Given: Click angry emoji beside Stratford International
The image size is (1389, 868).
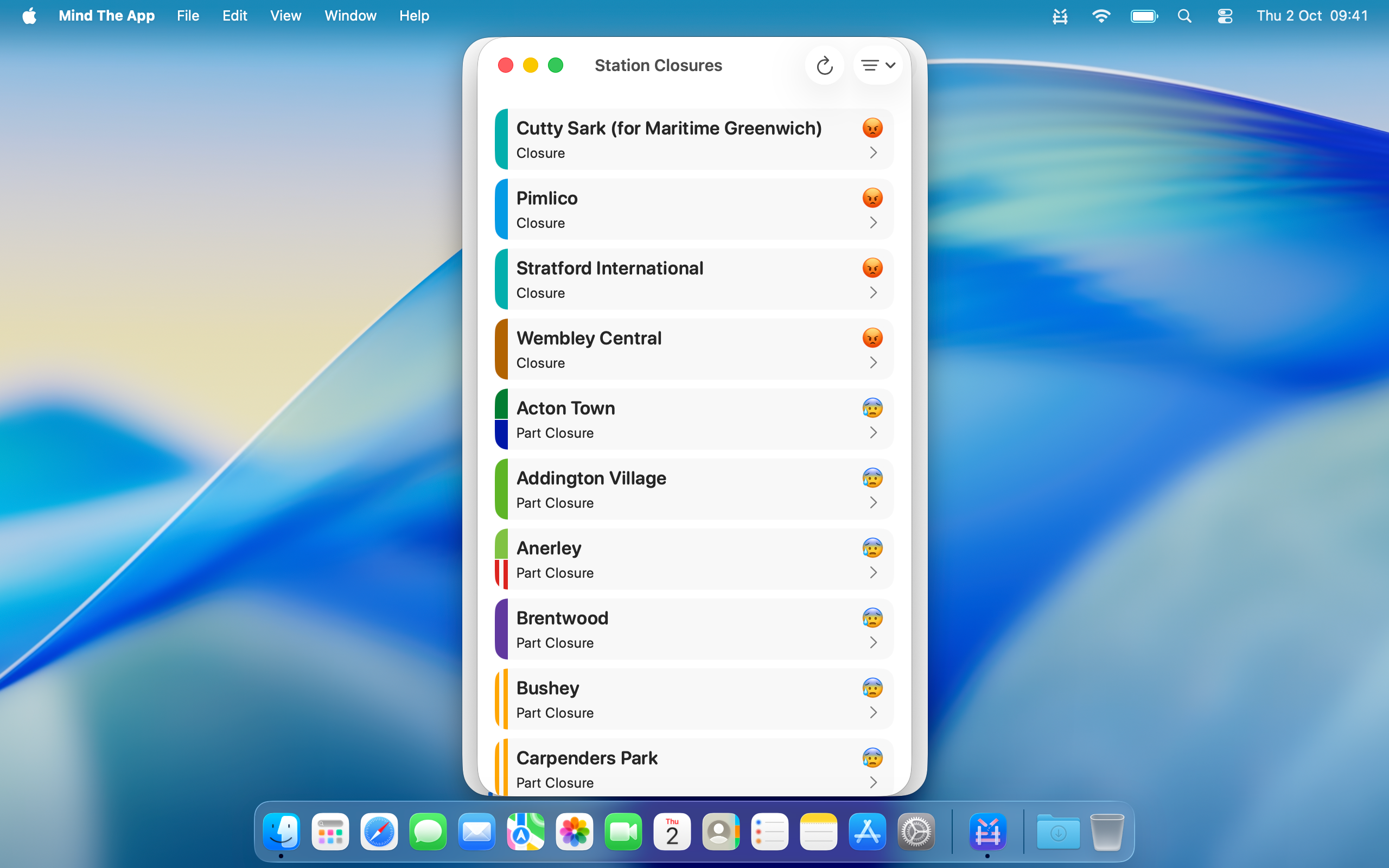Looking at the screenshot, I should pos(872,268).
